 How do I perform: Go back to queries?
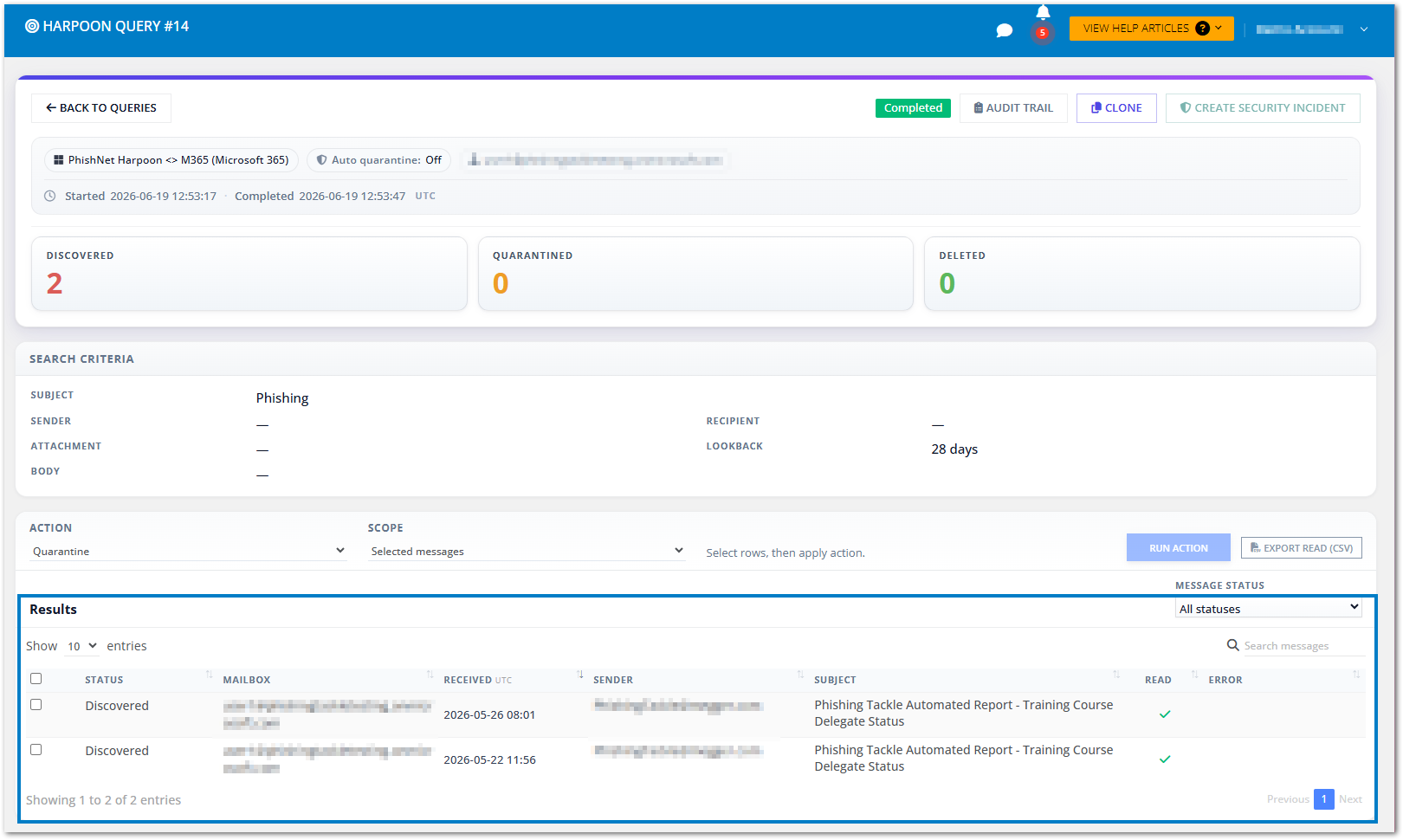click(x=101, y=108)
